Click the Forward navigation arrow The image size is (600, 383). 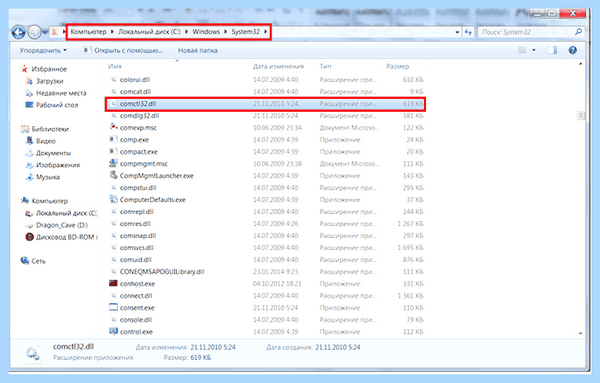[34, 32]
